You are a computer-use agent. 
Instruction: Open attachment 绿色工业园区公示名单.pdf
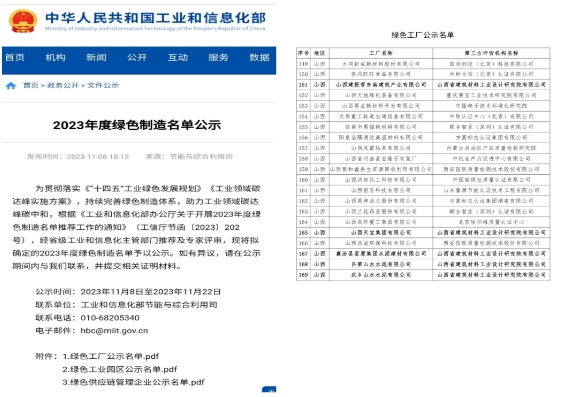120,369
